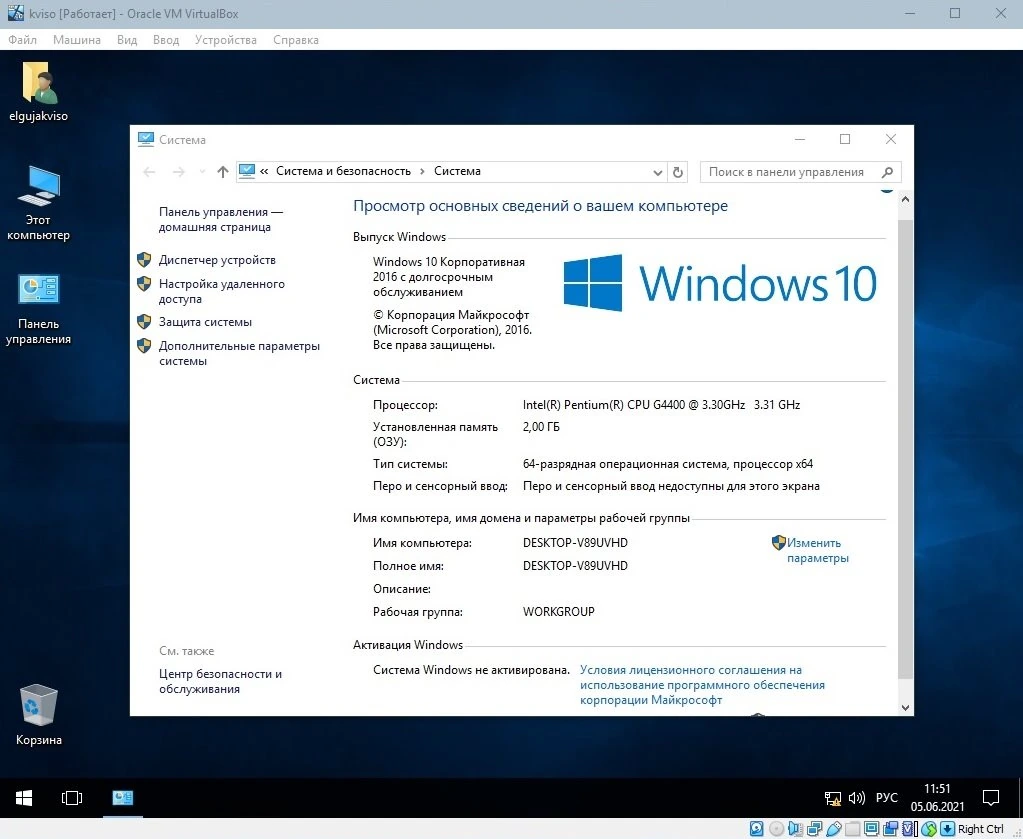This screenshot has height=839, width=1023.
Task: Click the Система taskbar app icon
Action: pyautogui.click(x=123, y=797)
